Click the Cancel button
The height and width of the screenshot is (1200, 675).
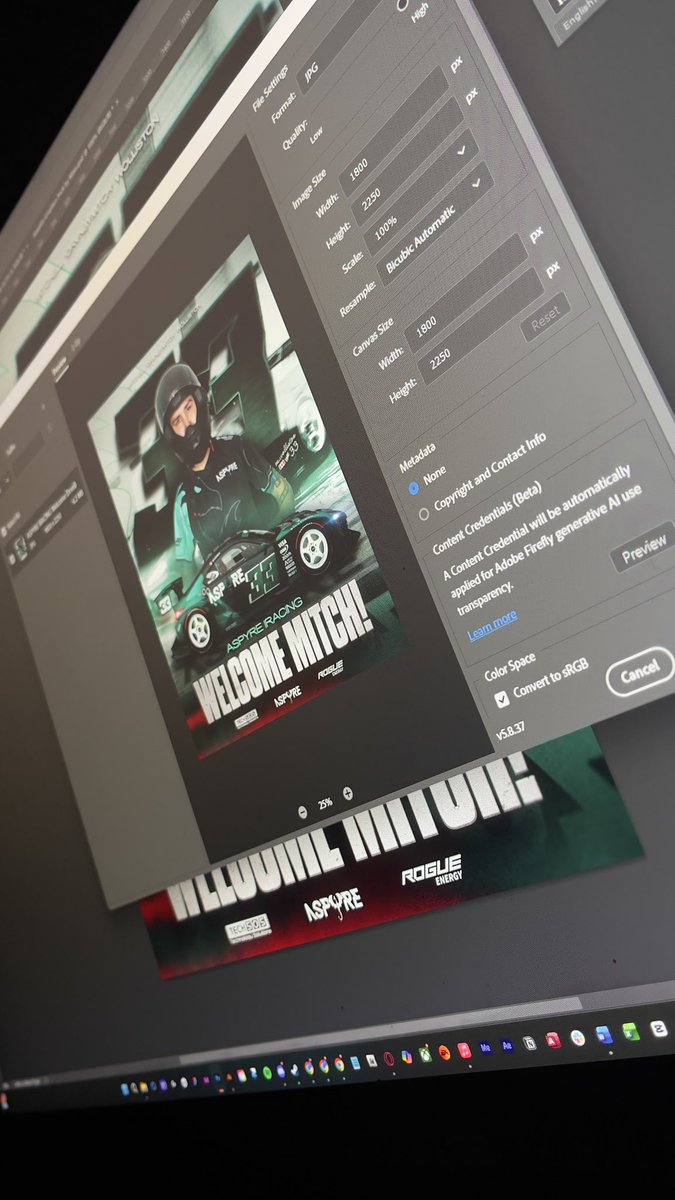coord(640,672)
